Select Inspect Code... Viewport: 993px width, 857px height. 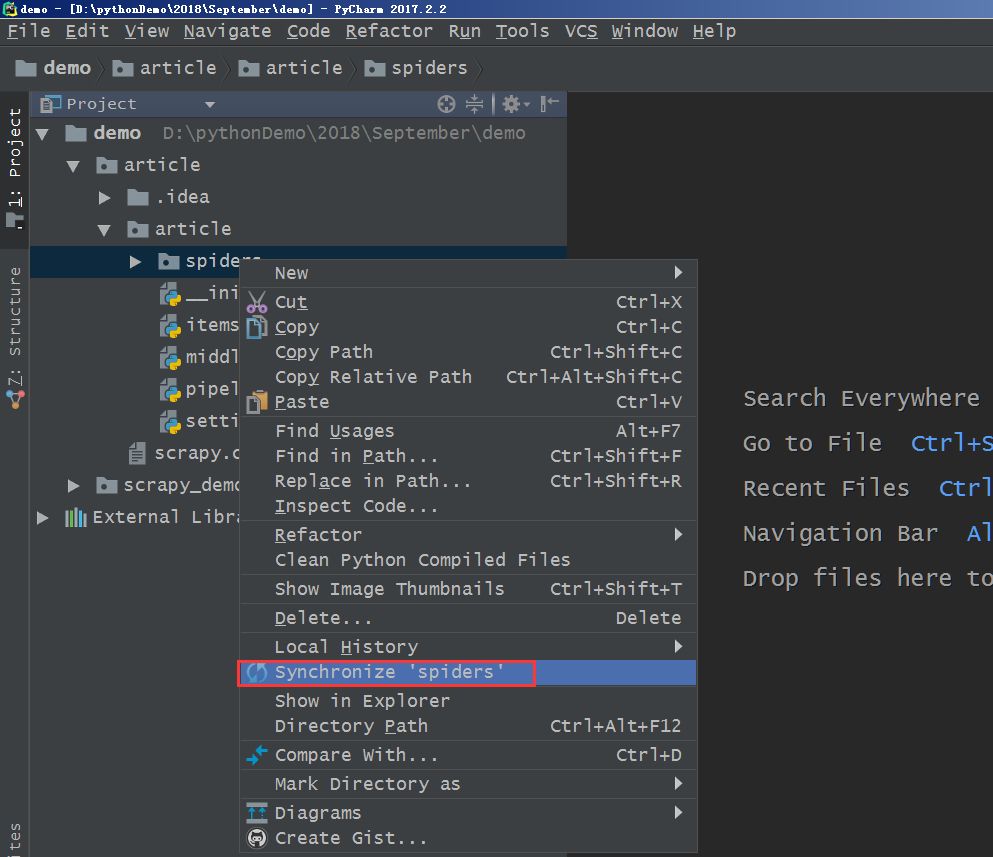point(468,506)
